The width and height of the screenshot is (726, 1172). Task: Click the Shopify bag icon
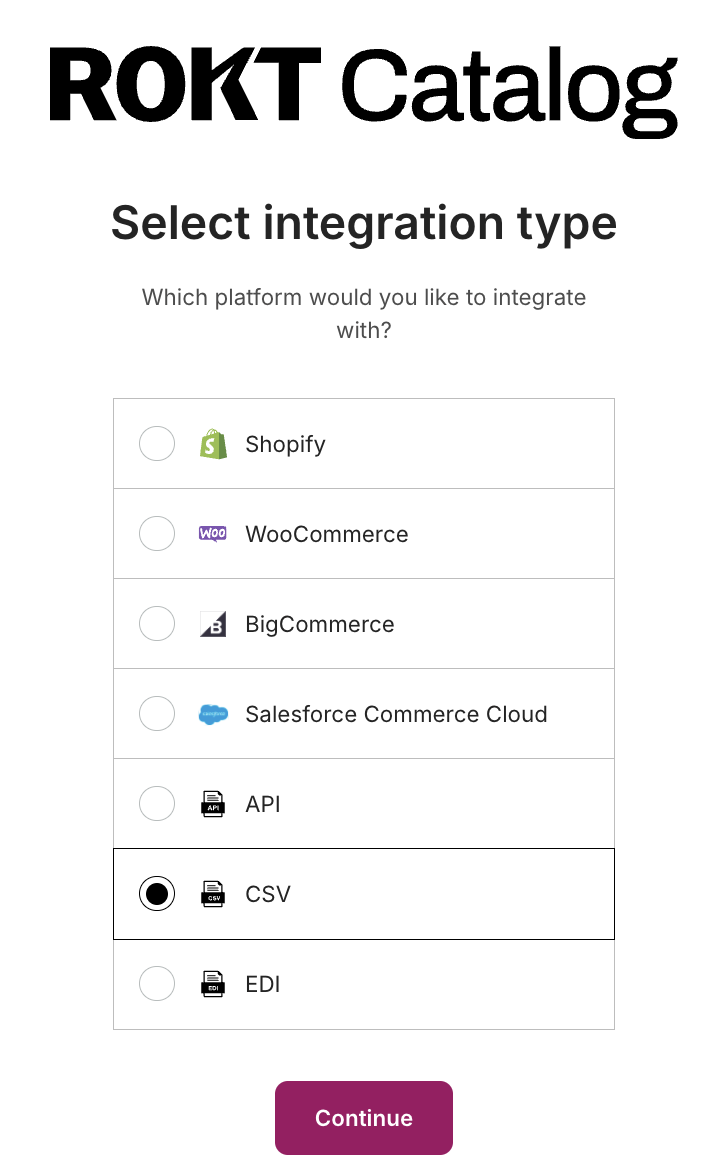(x=213, y=444)
